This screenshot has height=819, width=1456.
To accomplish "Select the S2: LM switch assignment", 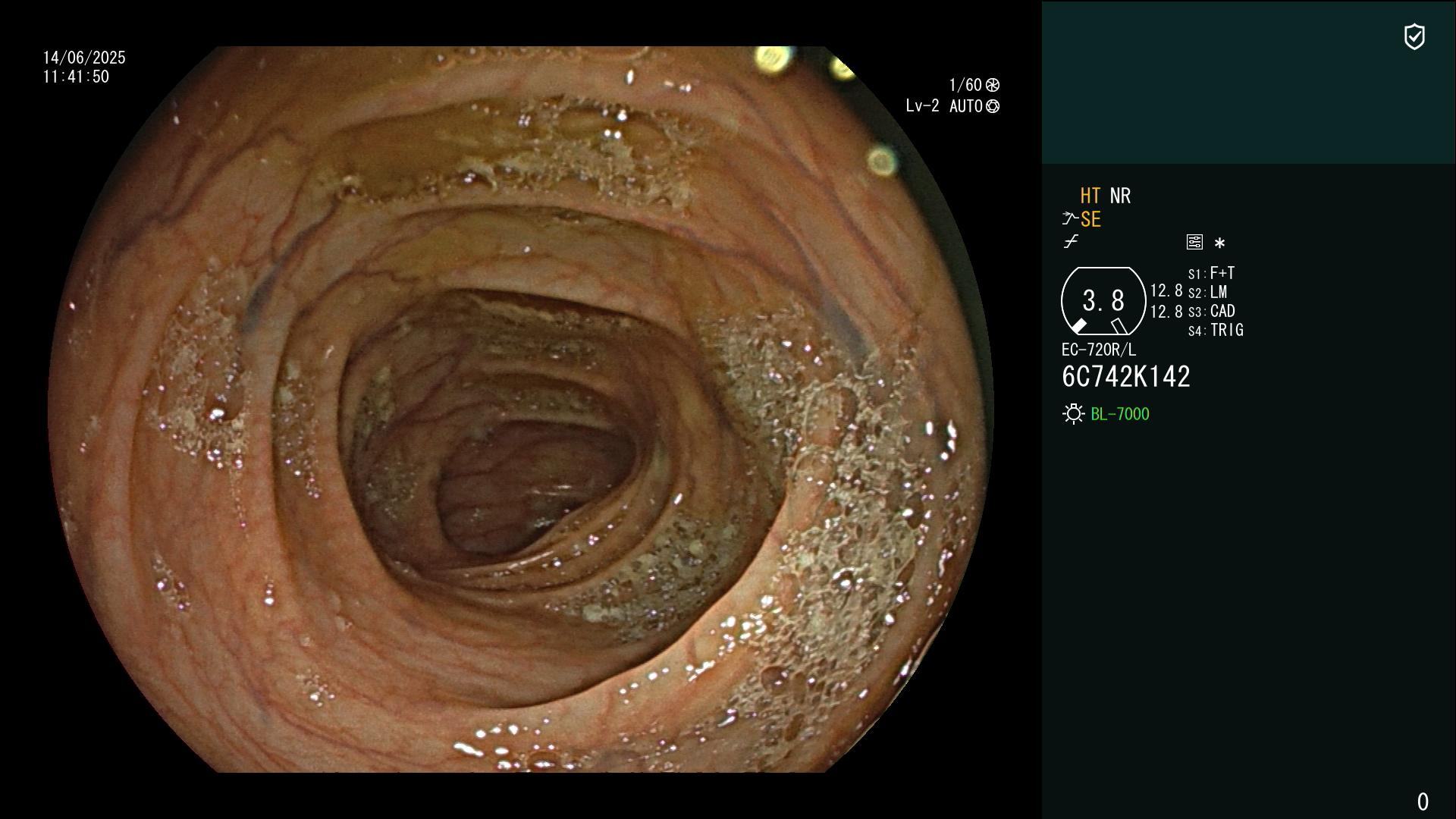I will click(1208, 292).
